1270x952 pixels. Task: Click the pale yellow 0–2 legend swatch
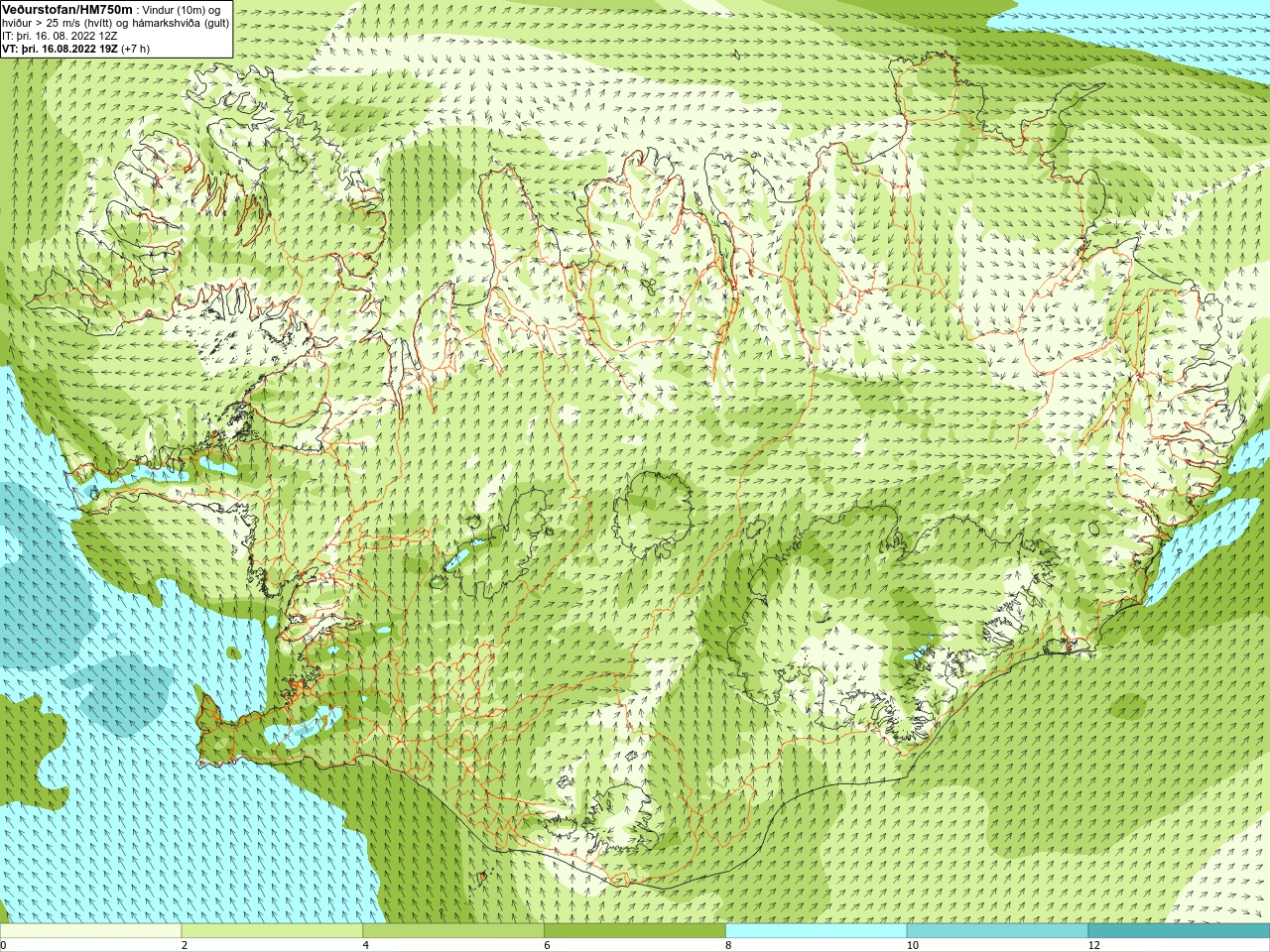point(90,931)
